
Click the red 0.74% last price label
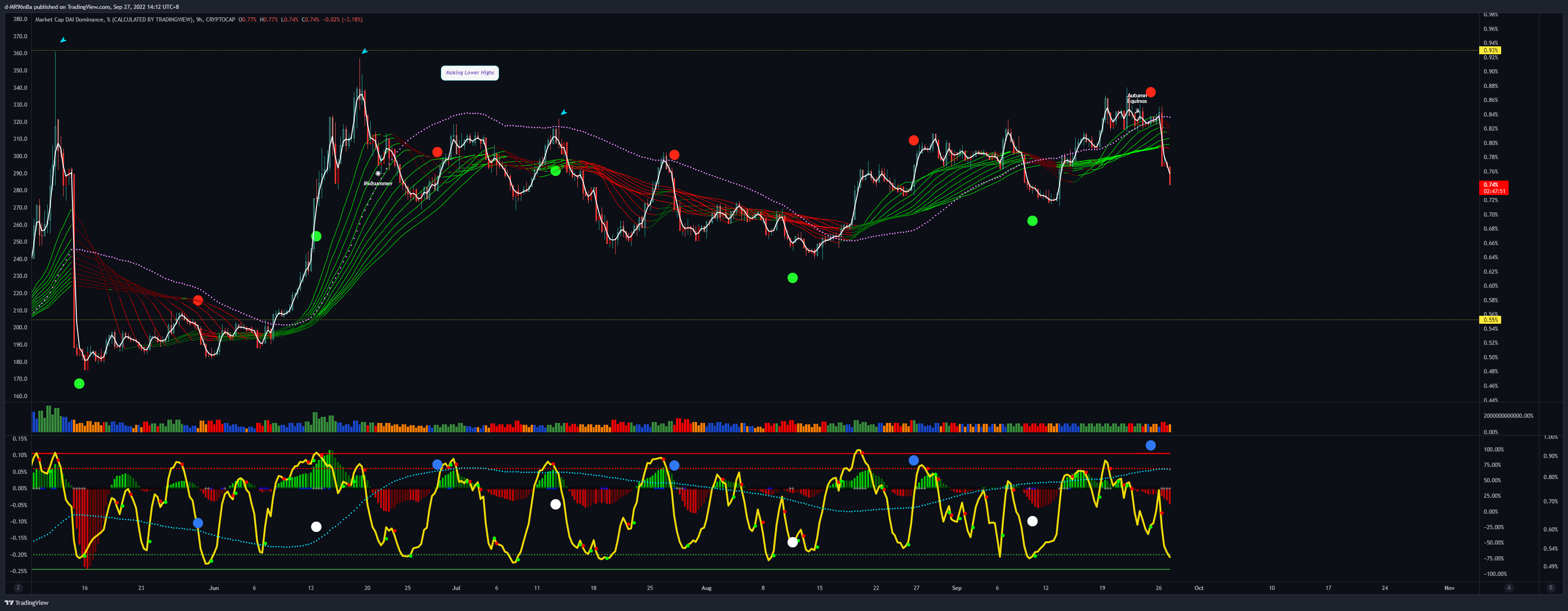pos(1494,188)
